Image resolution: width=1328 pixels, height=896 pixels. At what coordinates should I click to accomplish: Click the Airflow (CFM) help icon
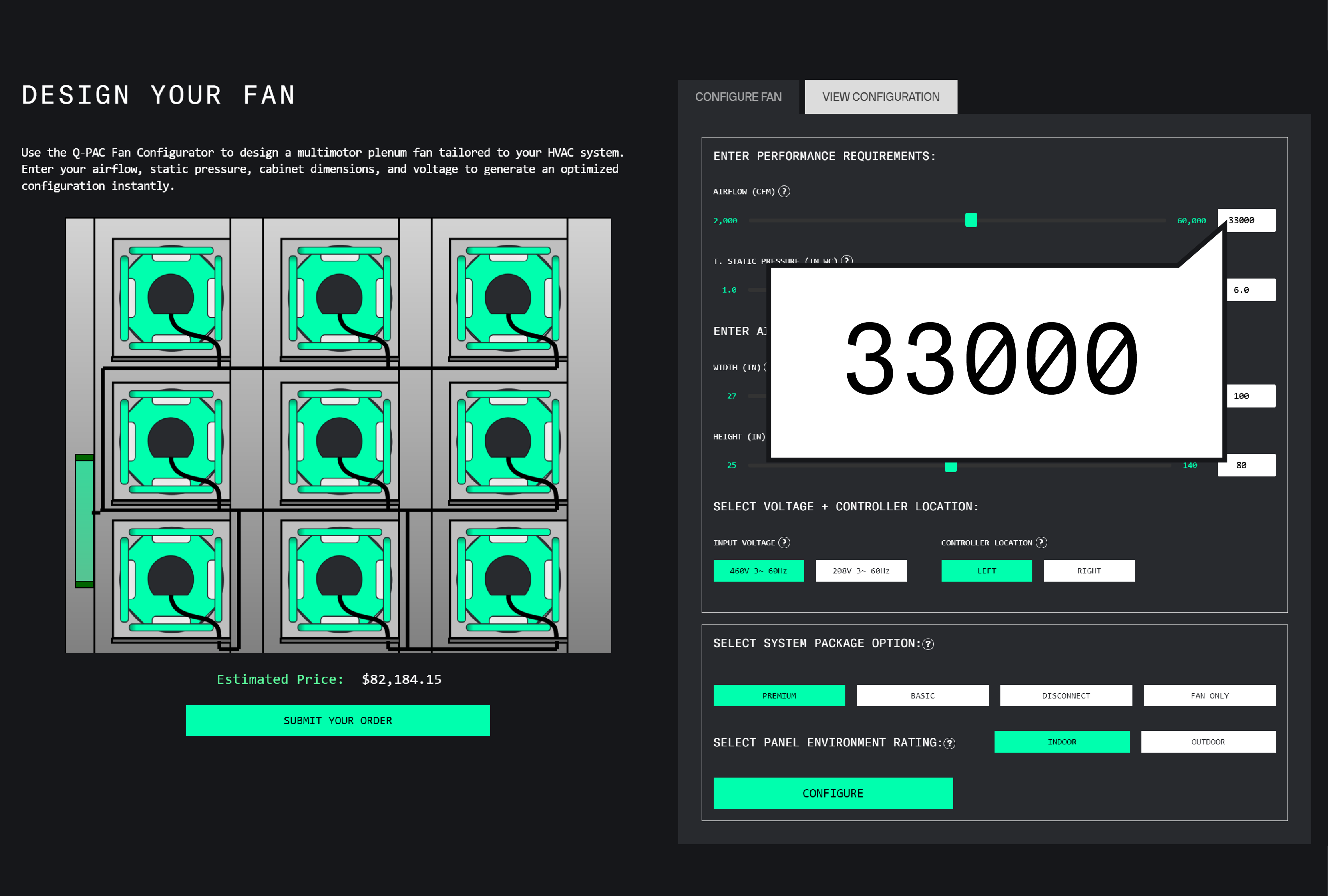coord(784,191)
